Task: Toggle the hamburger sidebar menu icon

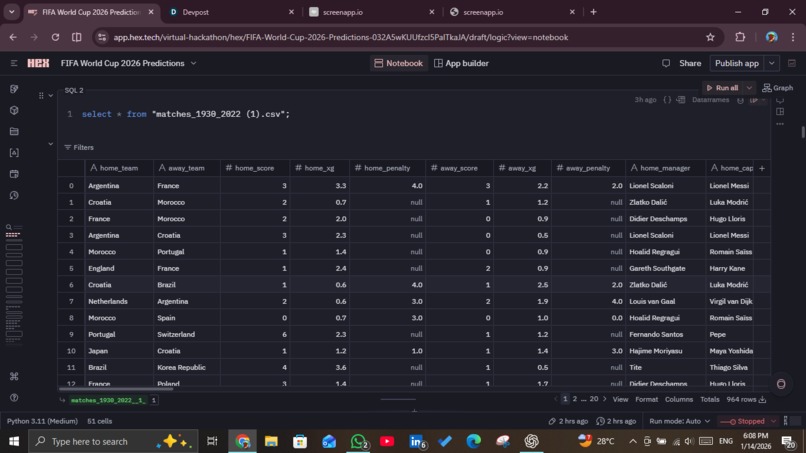Action: (x=14, y=63)
